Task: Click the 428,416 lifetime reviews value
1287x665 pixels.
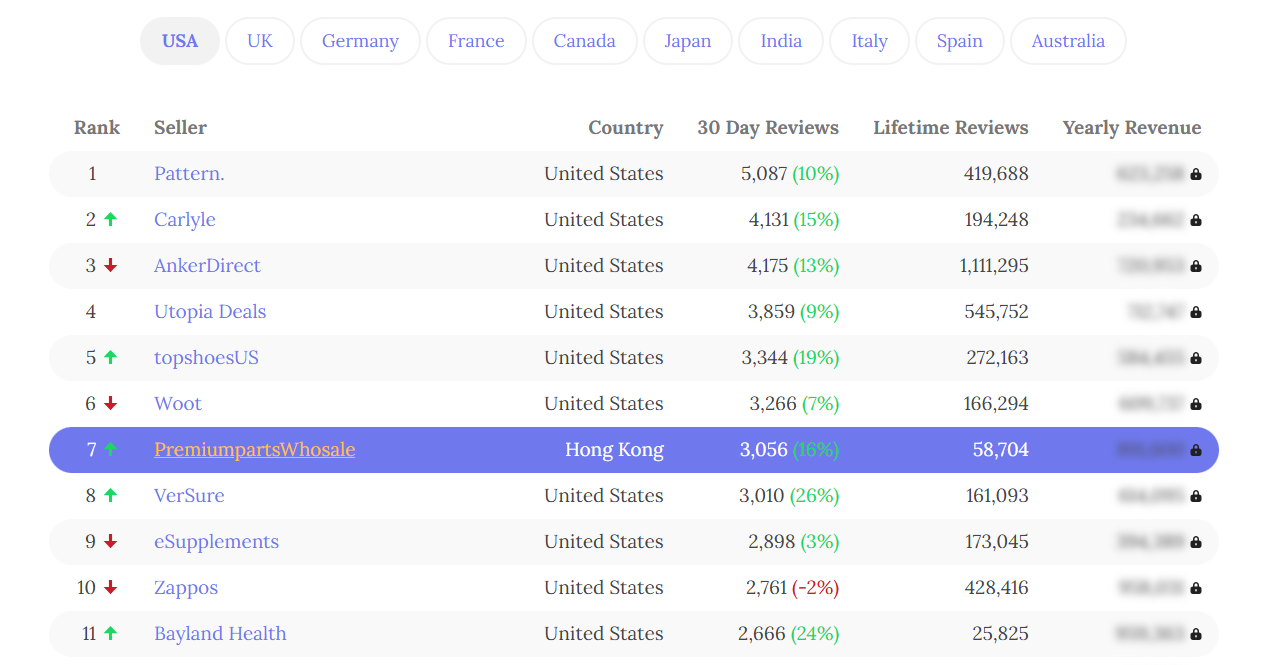Action: pyautogui.click(x=997, y=588)
